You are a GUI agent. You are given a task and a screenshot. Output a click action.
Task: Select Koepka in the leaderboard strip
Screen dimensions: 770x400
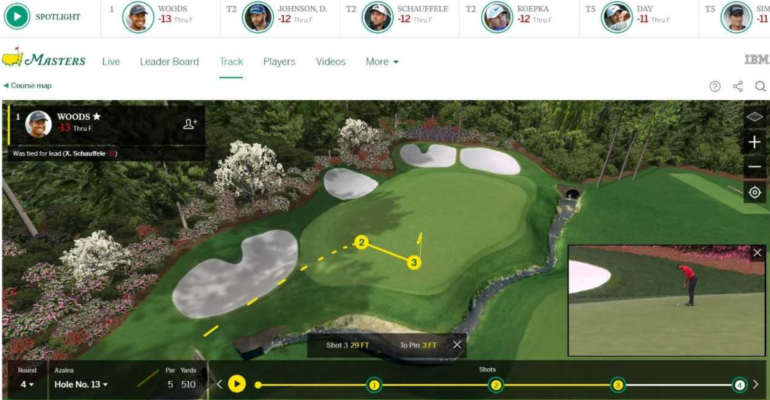(519, 17)
